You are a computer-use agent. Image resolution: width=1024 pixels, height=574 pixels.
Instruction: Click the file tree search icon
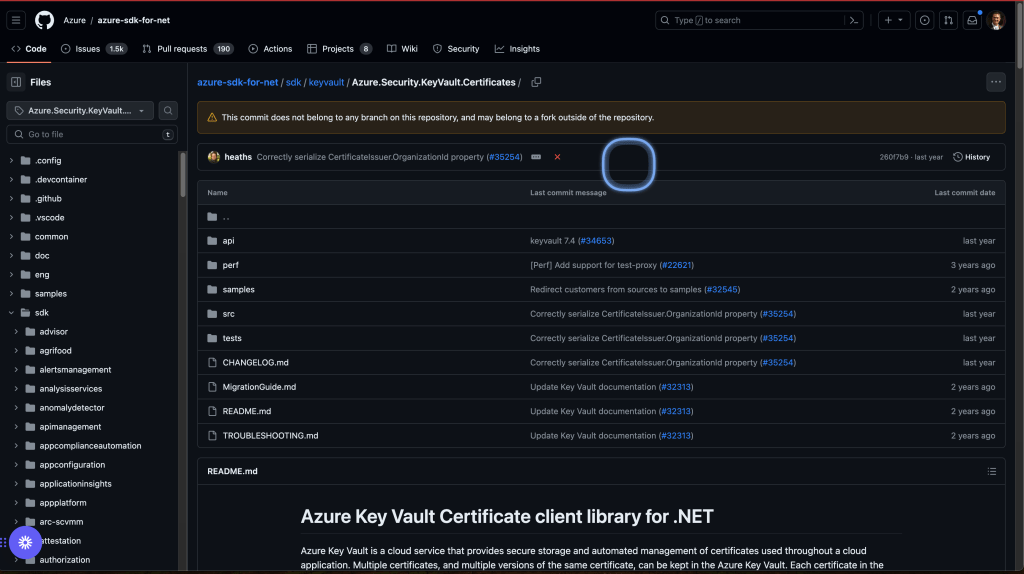pos(168,111)
